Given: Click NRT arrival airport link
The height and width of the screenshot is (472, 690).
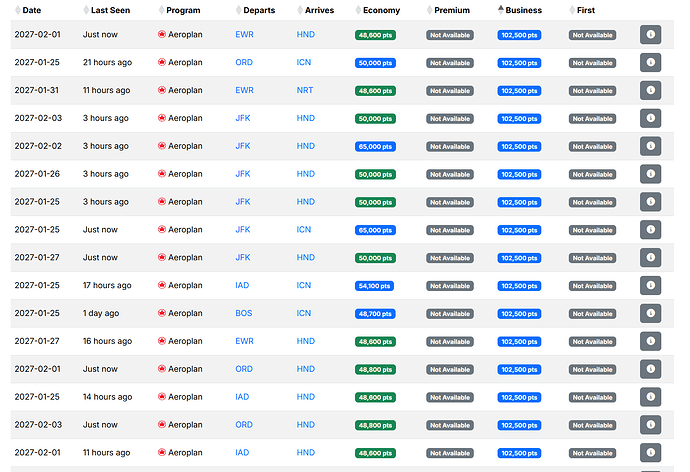Looking at the screenshot, I should 305,90.
